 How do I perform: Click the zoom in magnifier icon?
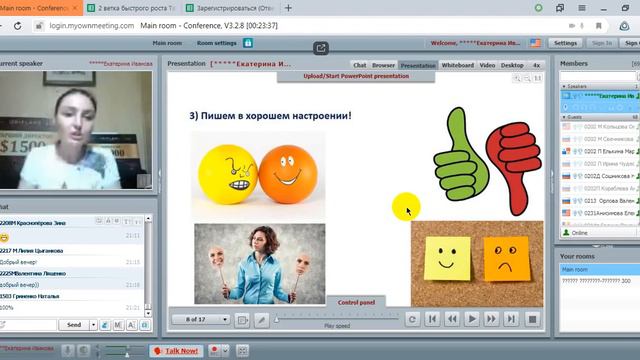517,78
